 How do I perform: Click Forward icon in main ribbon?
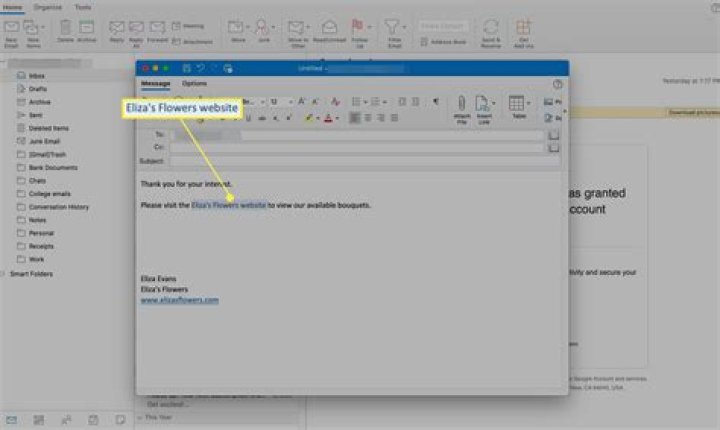click(x=157, y=28)
